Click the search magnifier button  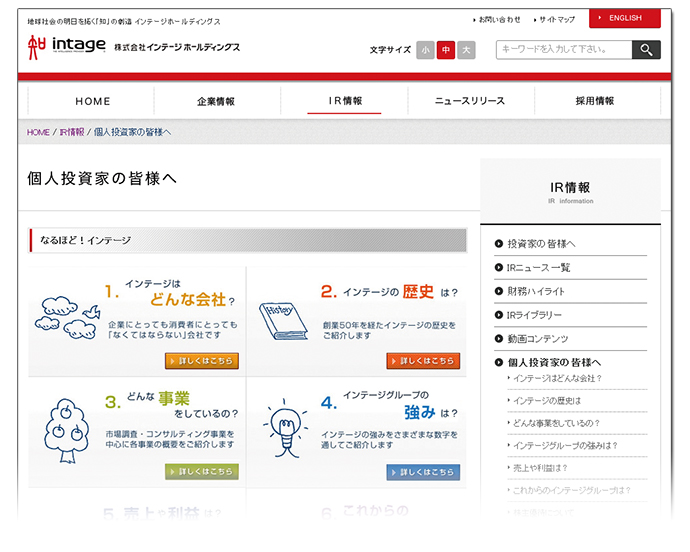646,50
